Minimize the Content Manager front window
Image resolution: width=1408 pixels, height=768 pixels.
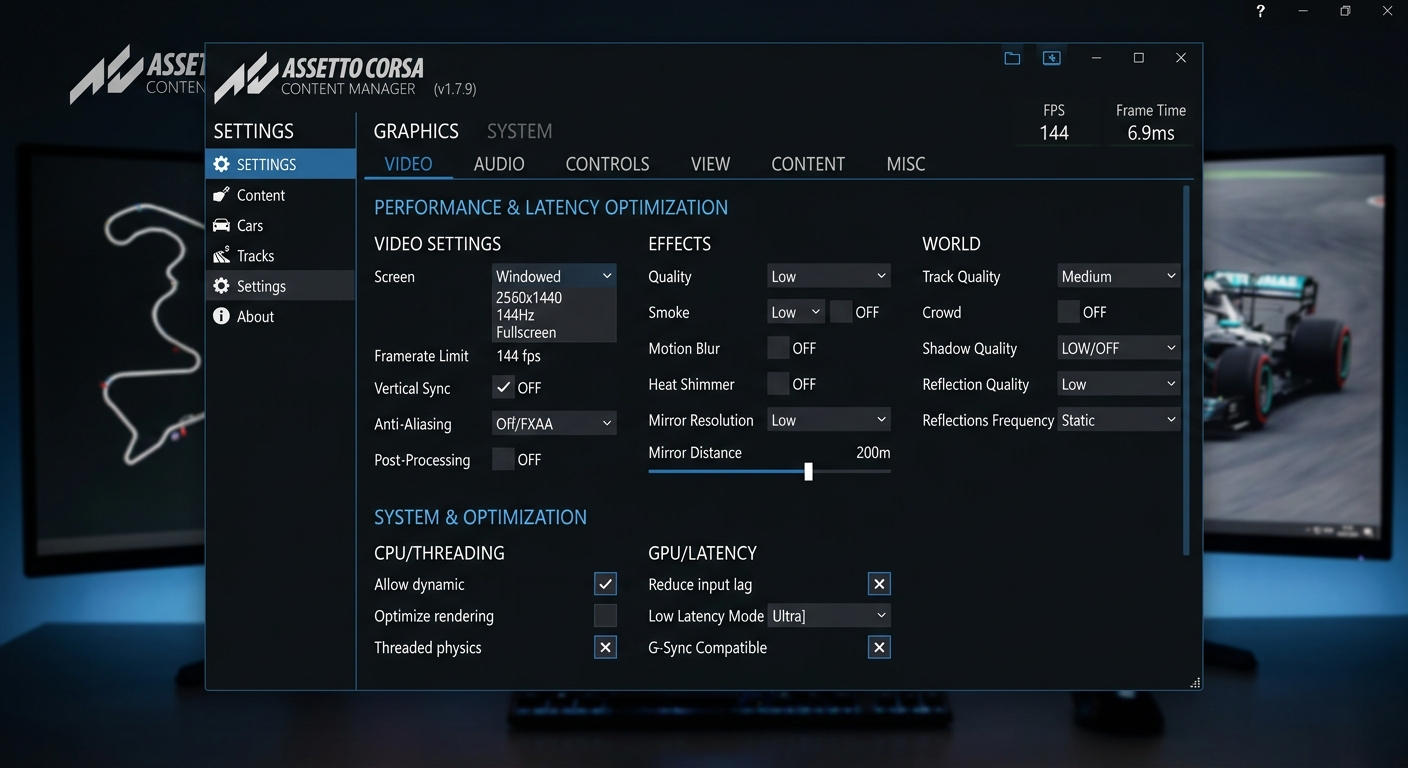click(1097, 58)
